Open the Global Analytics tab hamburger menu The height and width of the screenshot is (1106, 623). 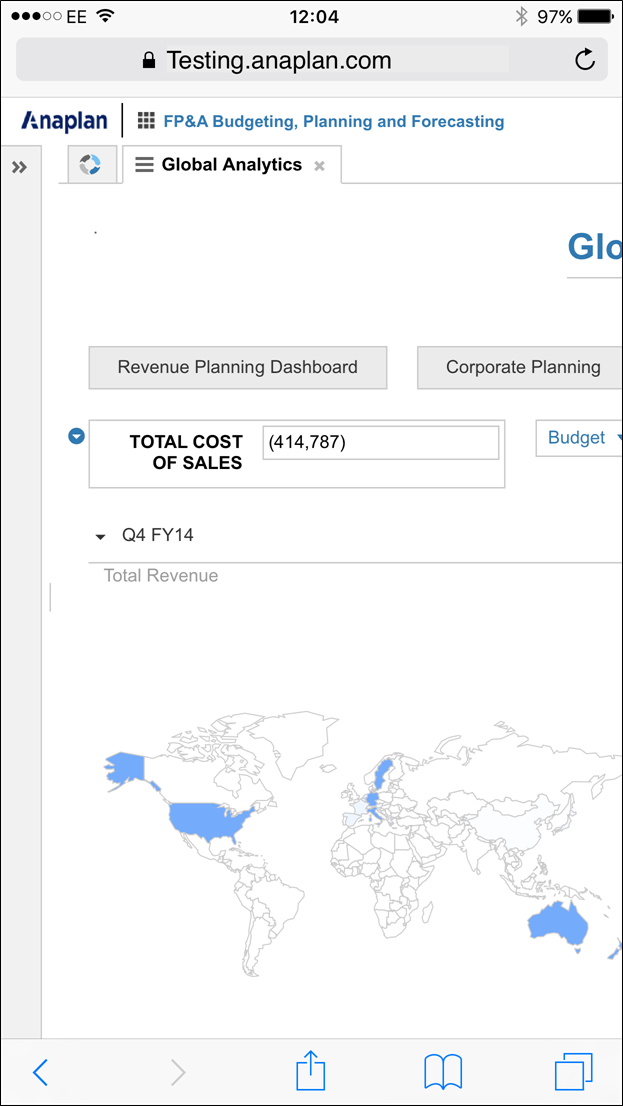click(144, 165)
